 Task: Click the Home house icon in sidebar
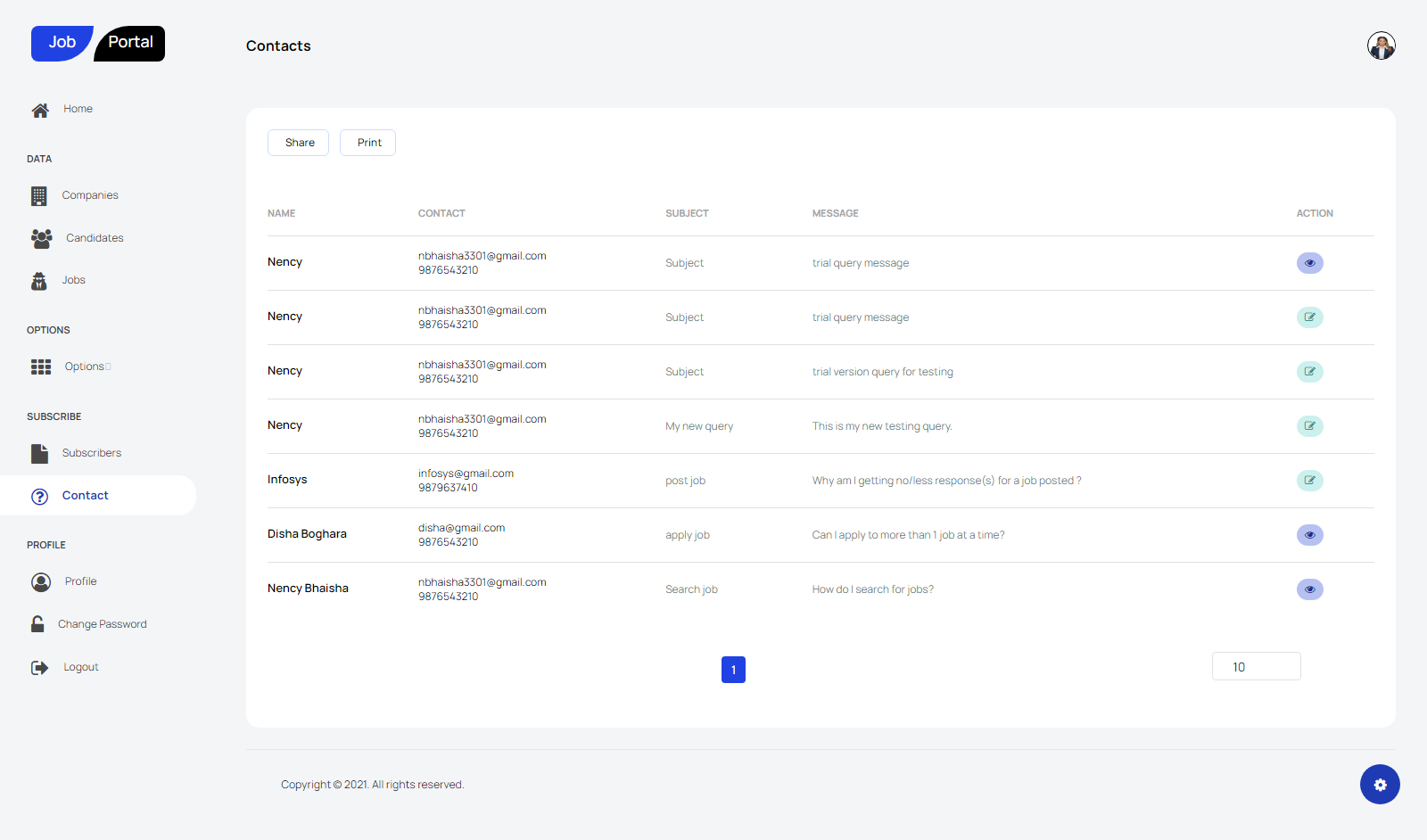pos(40,111)
